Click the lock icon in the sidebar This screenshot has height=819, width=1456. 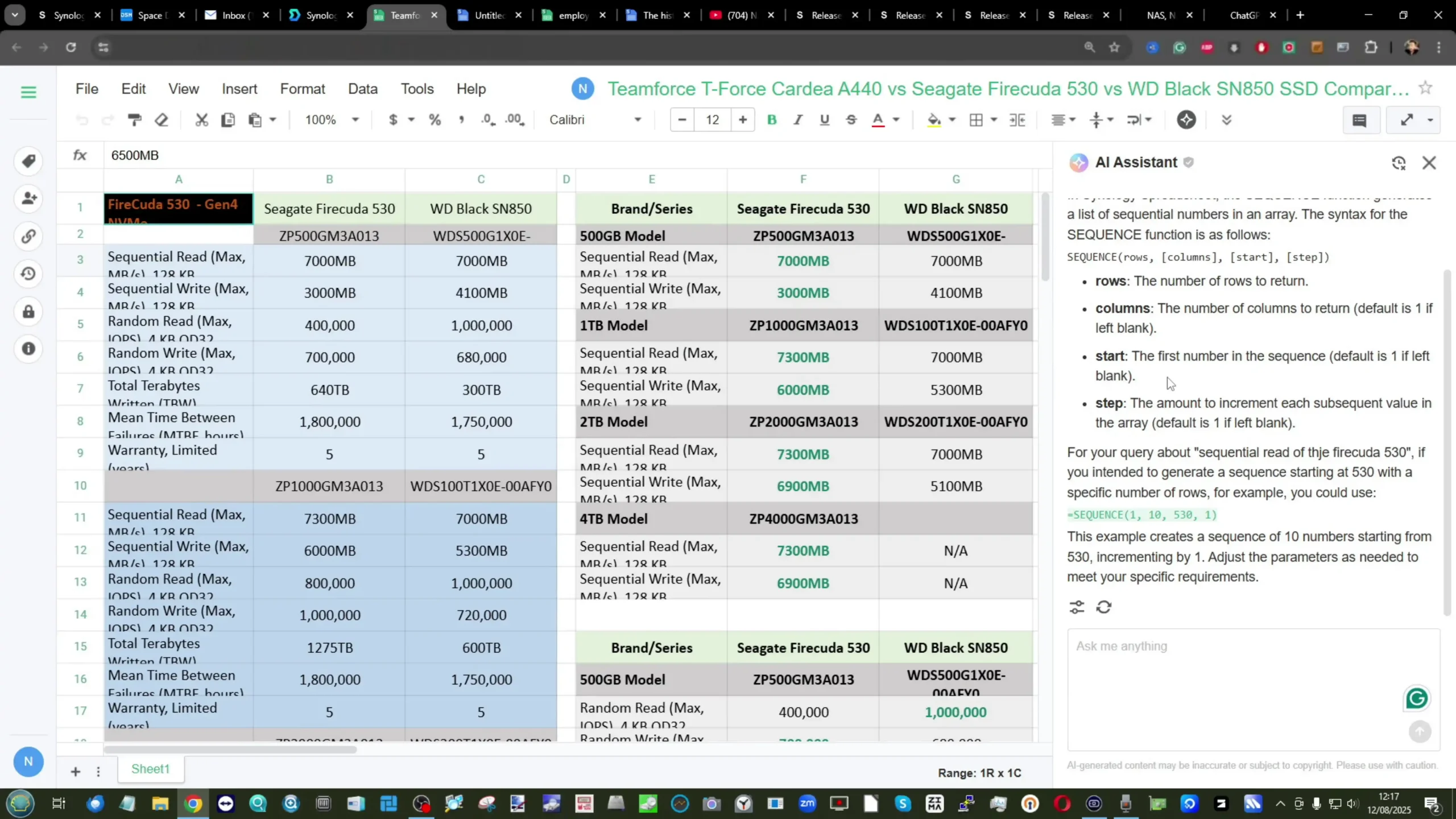click(28, 311)
